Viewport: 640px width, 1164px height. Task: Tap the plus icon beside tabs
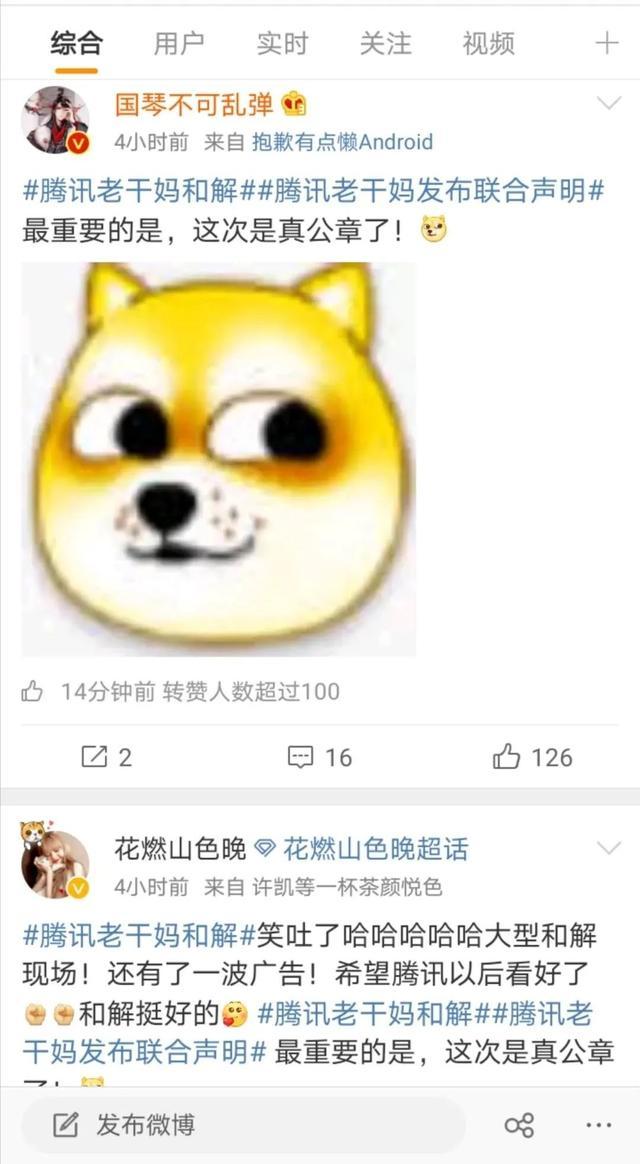607,43
